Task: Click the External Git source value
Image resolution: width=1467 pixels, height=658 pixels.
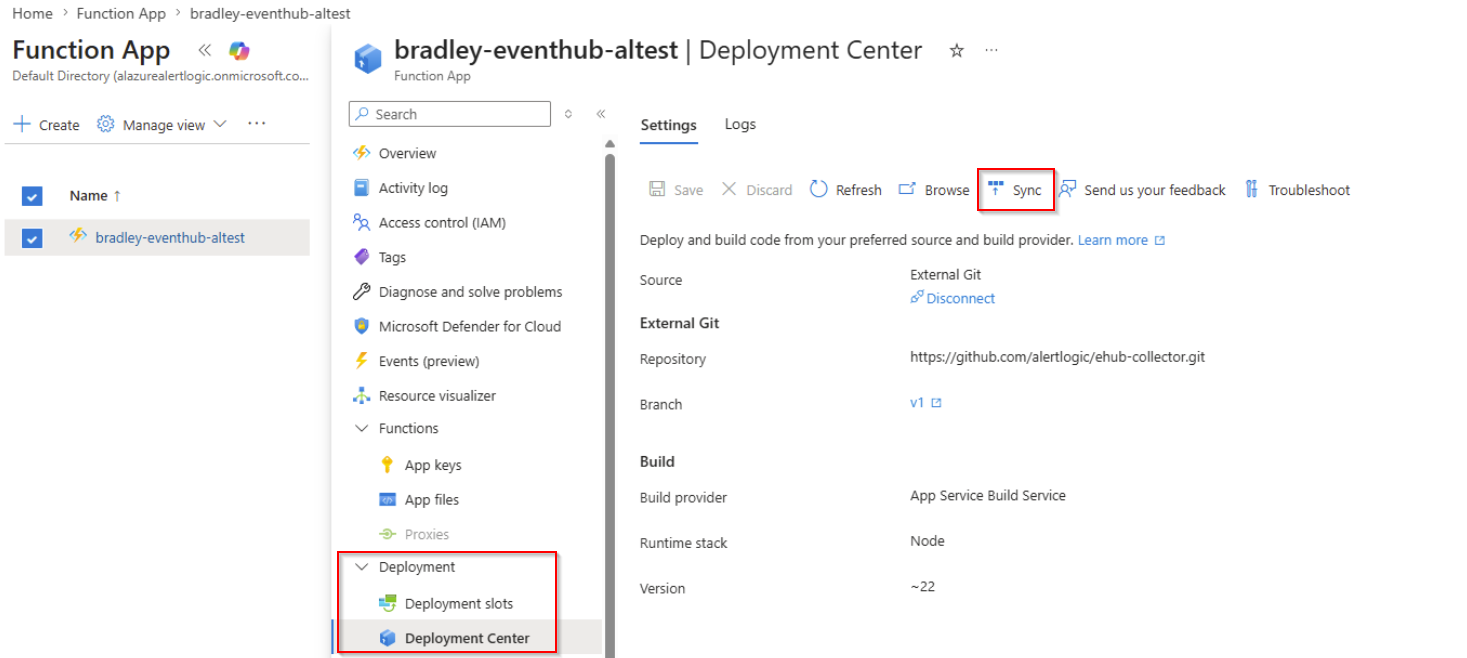Action: pos(945,274)
